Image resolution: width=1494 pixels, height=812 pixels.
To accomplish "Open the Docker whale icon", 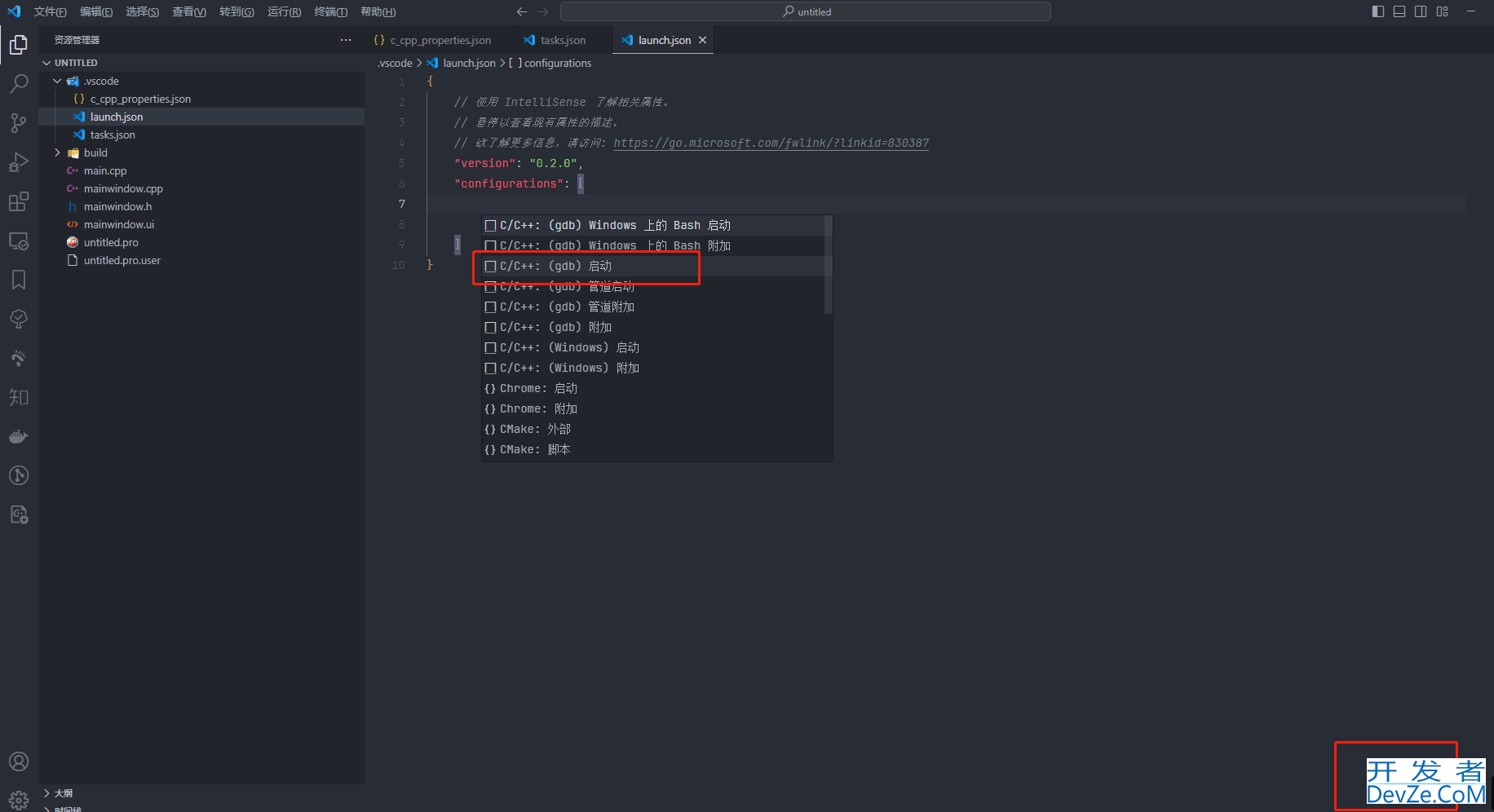I will pos(19,436).
